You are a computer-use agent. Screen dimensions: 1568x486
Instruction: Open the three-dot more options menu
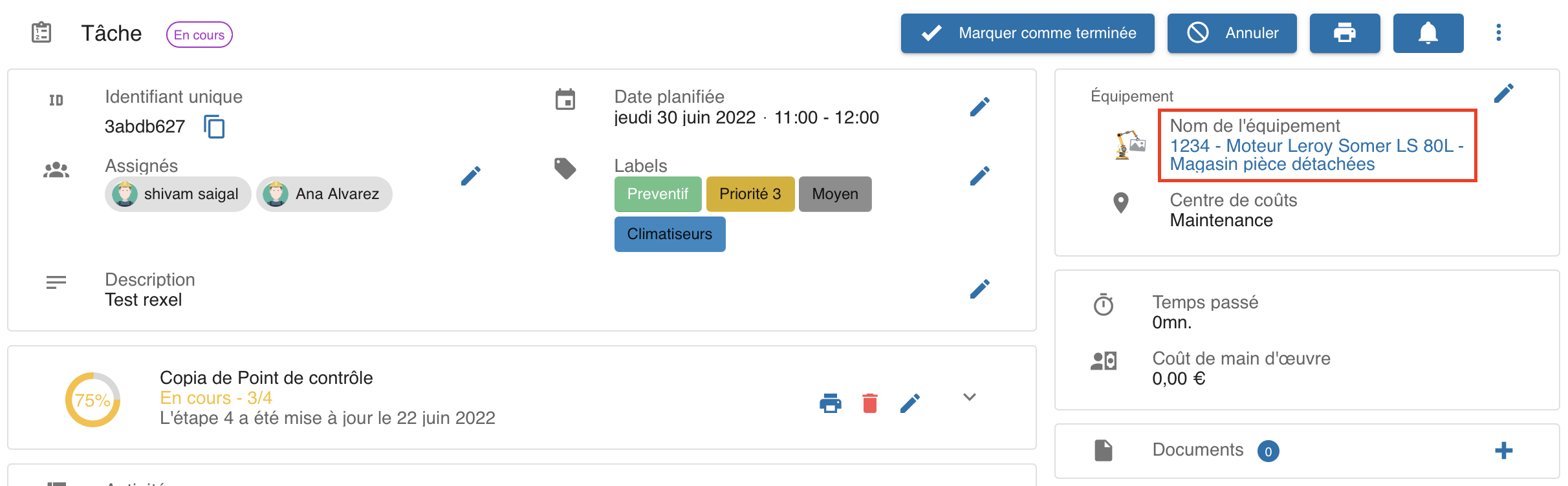coord(1498,33)
